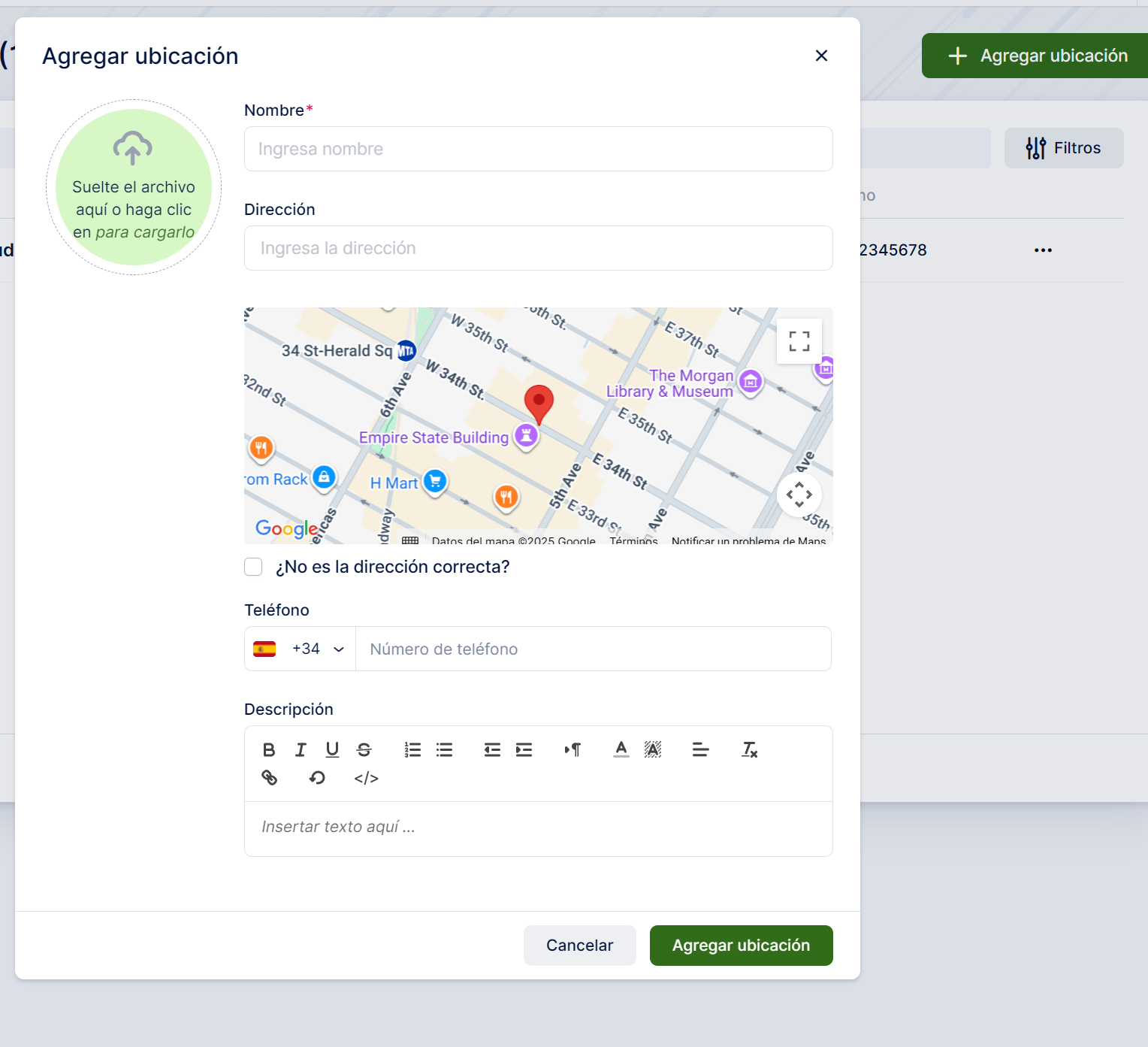Check the '¿No es la dirección correcta?' box
This screenshot has height=1047, width=1148.
(x=253, y=567)
